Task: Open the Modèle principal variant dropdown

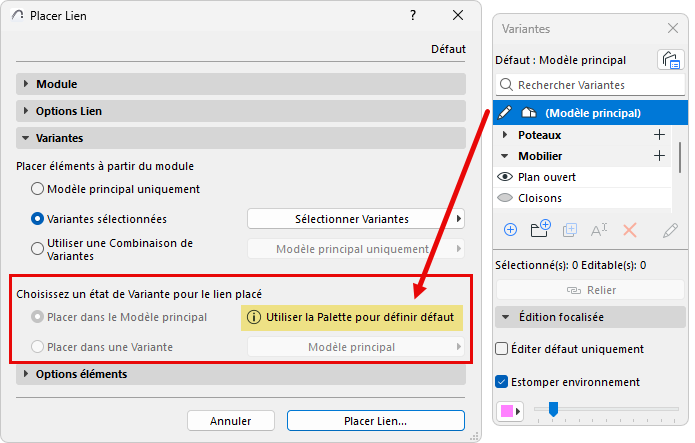Action: coord(355,347)
